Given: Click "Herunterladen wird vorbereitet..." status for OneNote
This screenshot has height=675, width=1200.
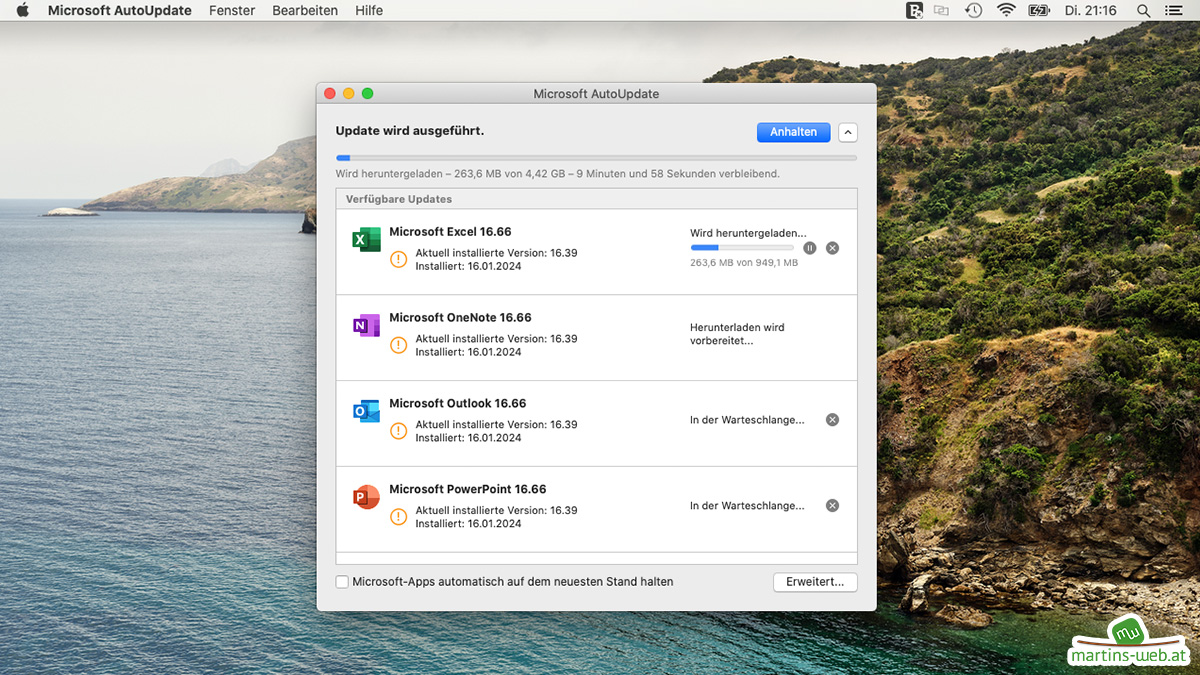Looking at the screenshot, I should click(x=738, y=334).
